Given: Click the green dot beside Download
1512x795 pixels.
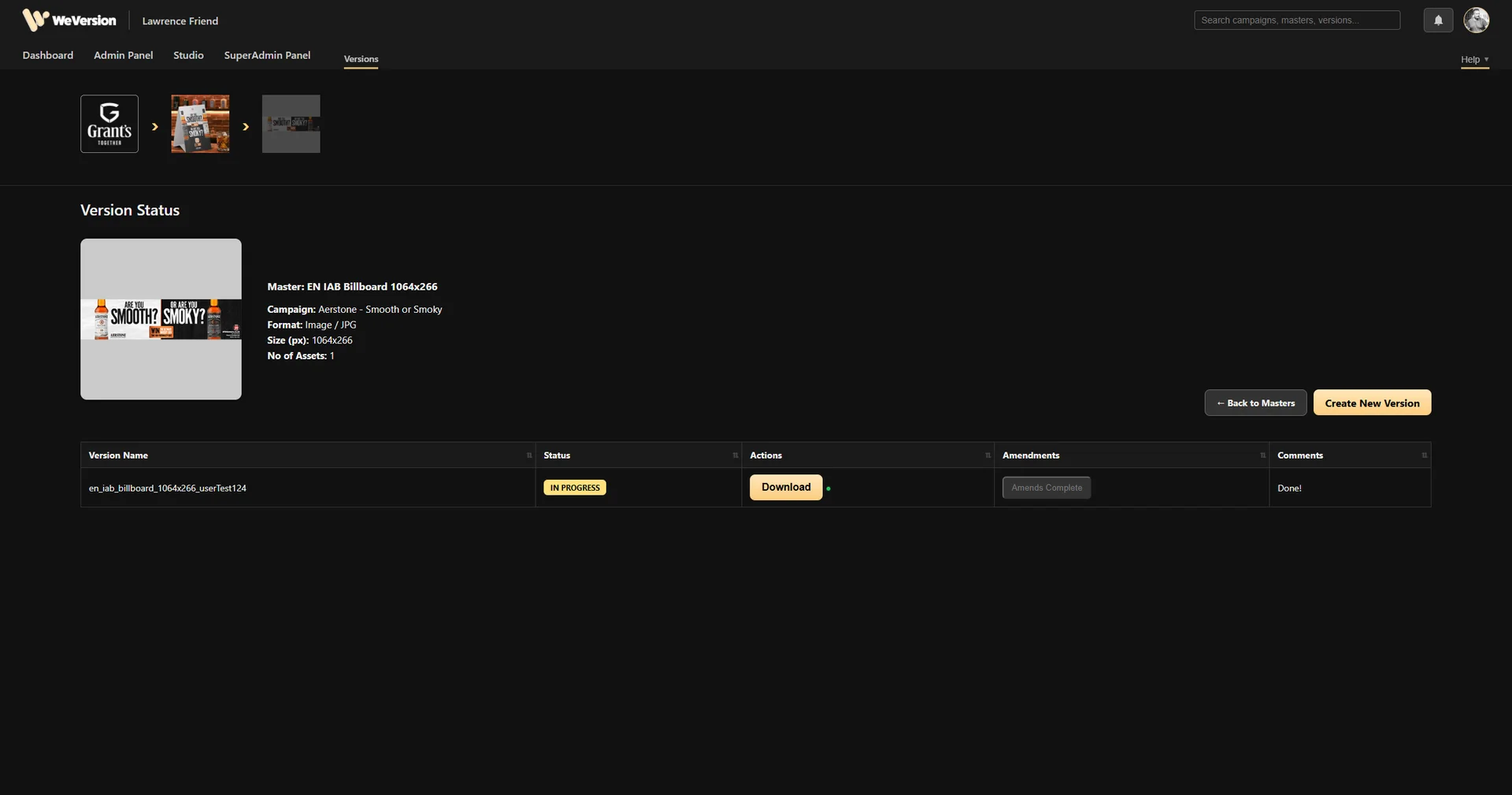Looking at the screenshot, I should click(828, 489).
